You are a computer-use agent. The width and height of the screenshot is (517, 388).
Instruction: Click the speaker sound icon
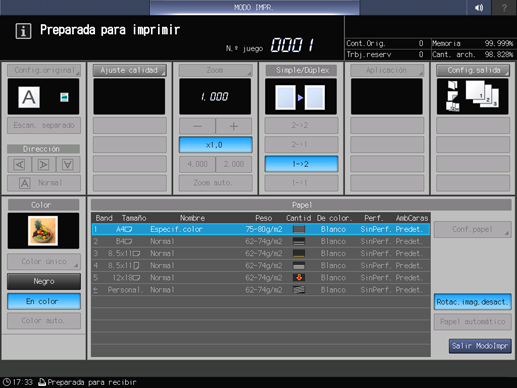(479, 7)
